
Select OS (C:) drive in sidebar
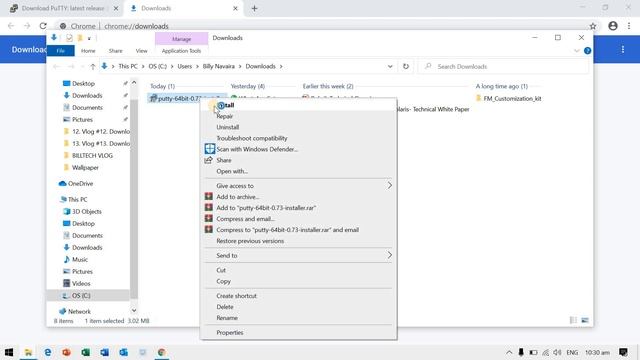[x=81, y=296]
